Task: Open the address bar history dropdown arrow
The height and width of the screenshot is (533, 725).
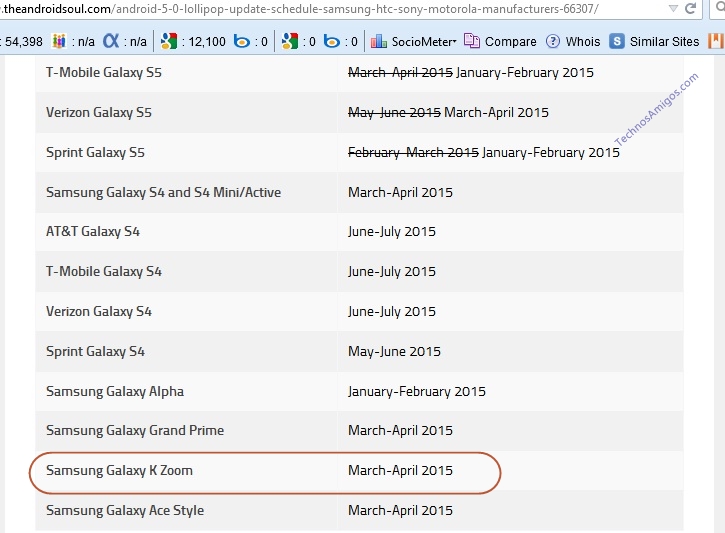Action: [673, 8]
